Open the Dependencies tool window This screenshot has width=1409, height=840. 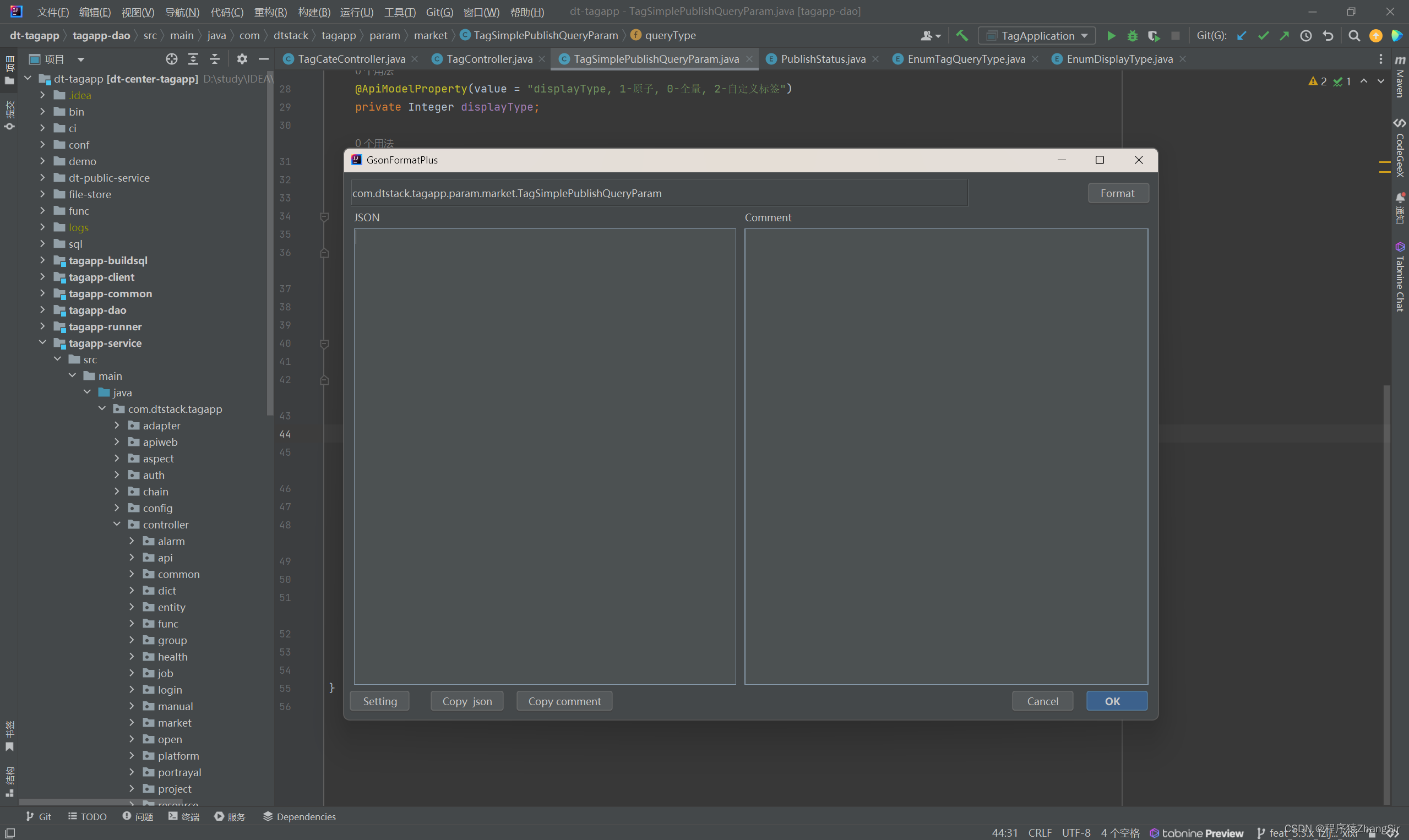click(x=300, y=817)
